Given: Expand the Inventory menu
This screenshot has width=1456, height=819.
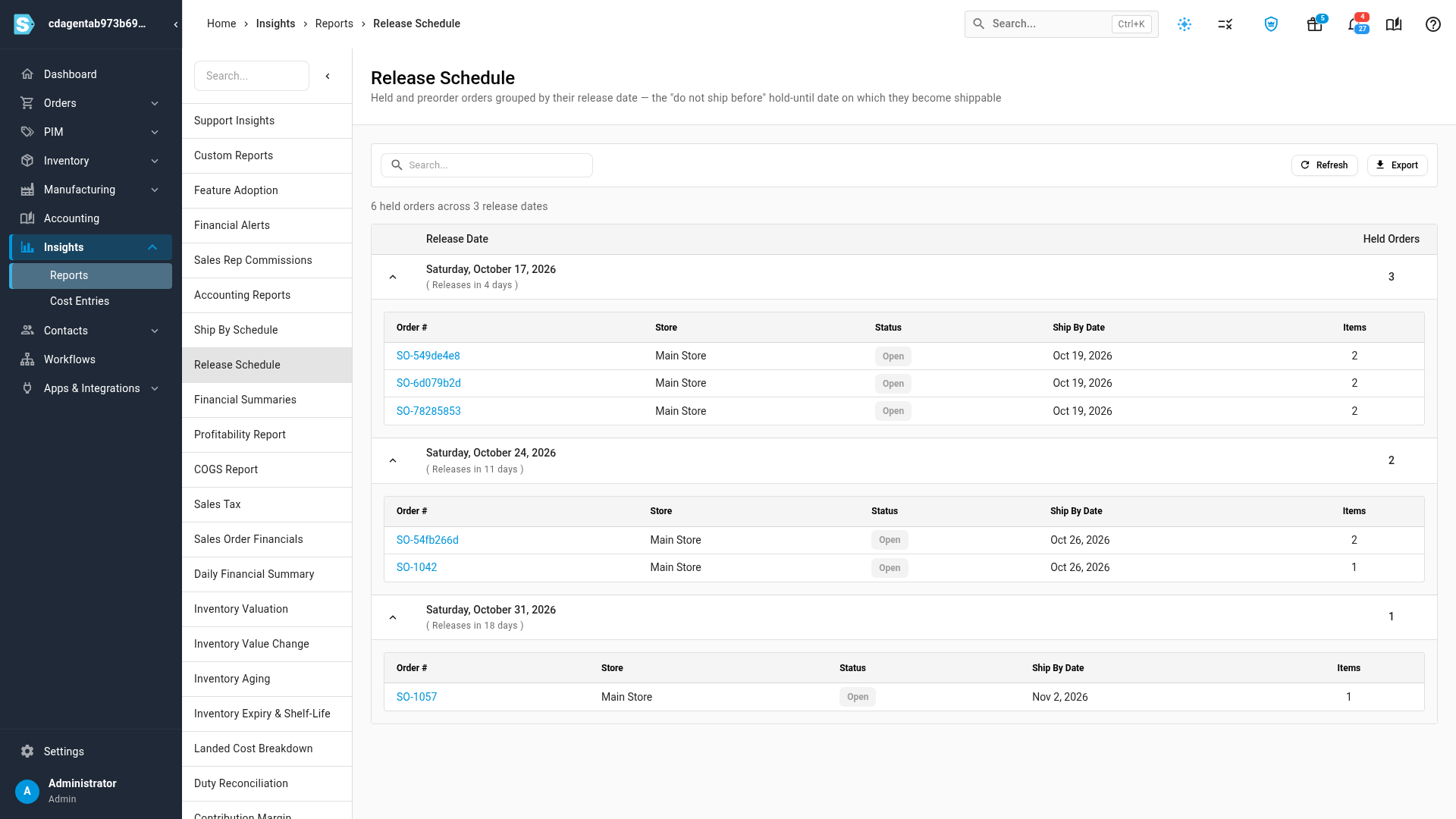Looking at the screenshot, I should [x=91, y=161].
